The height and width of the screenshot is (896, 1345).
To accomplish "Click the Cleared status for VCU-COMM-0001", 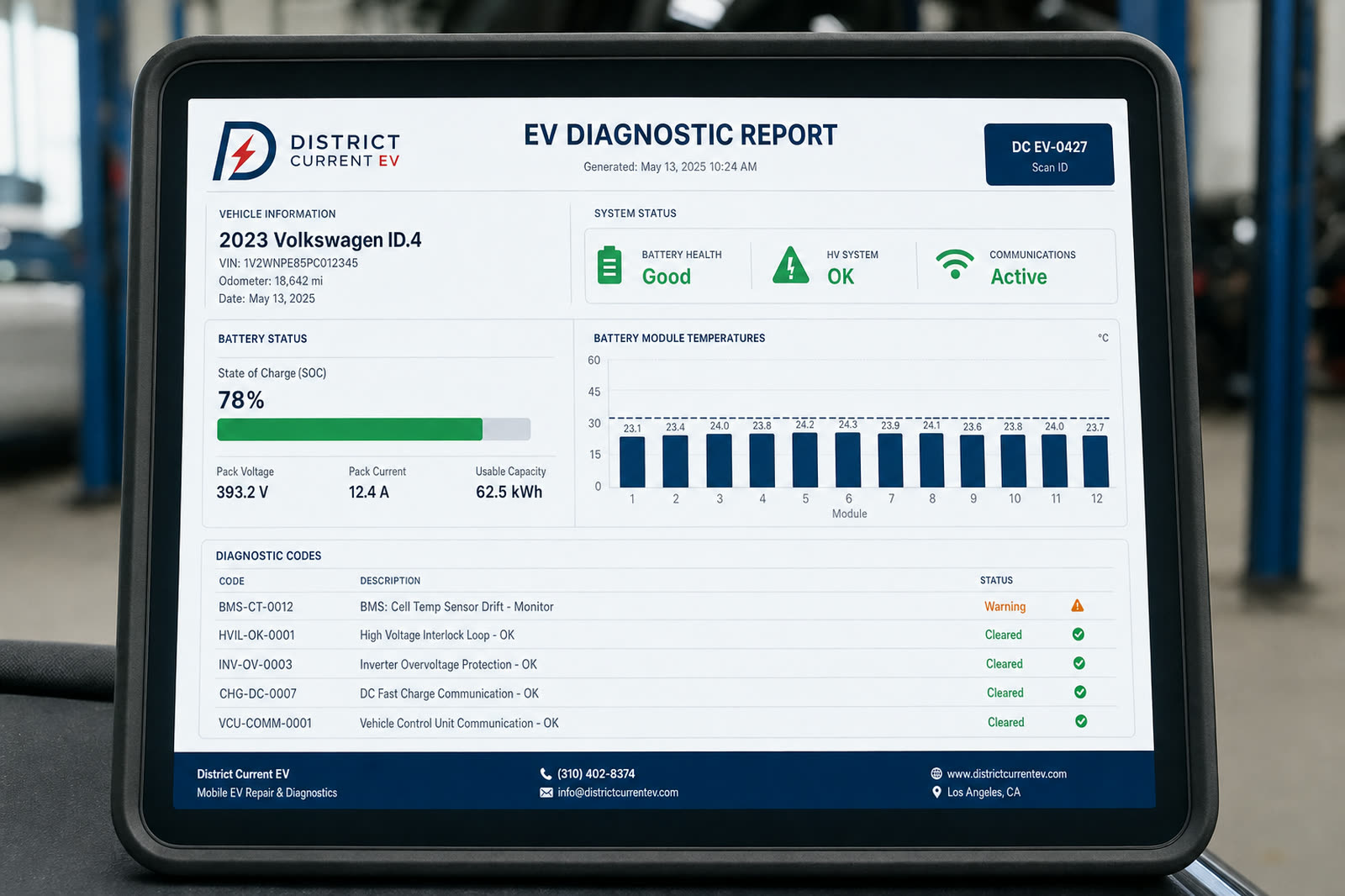I will (x=1006, y=722).
